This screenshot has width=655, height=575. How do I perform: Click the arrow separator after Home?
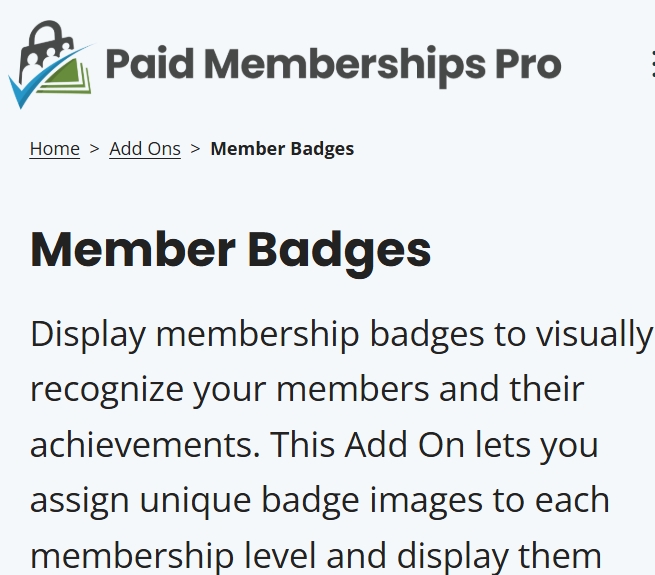click(94, 148)
